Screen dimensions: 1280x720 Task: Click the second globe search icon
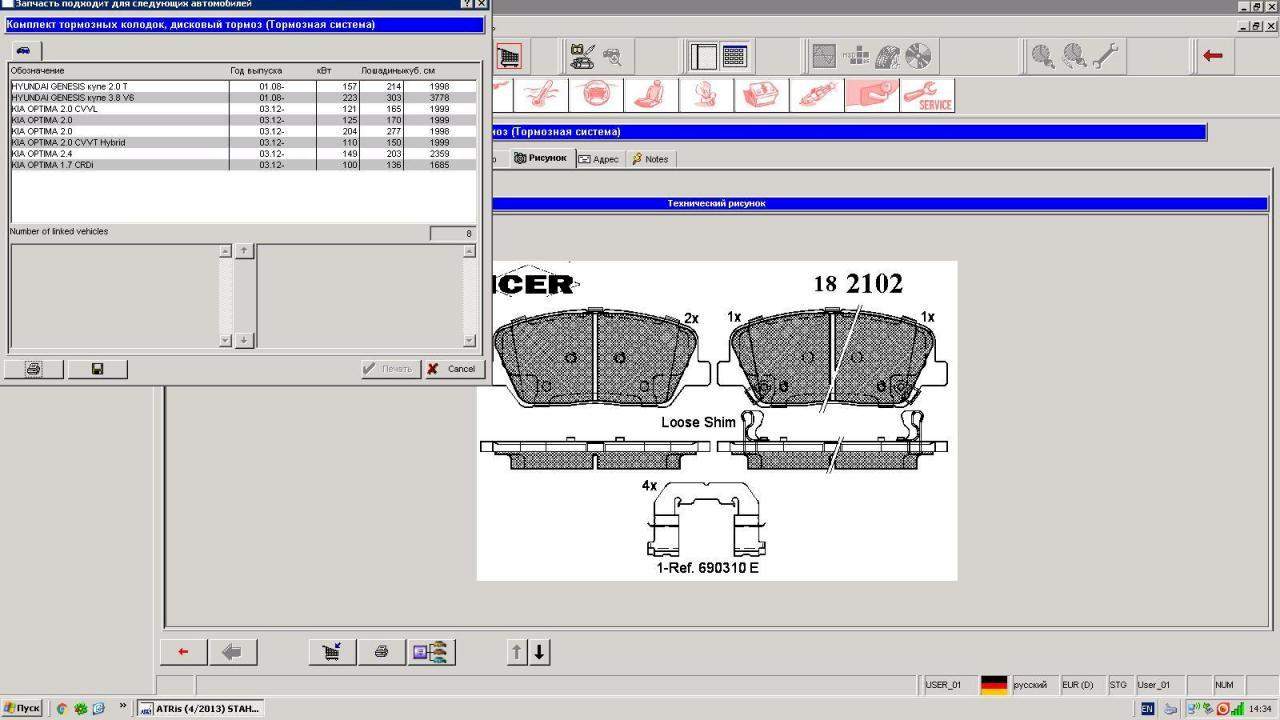pos(1074,56)
